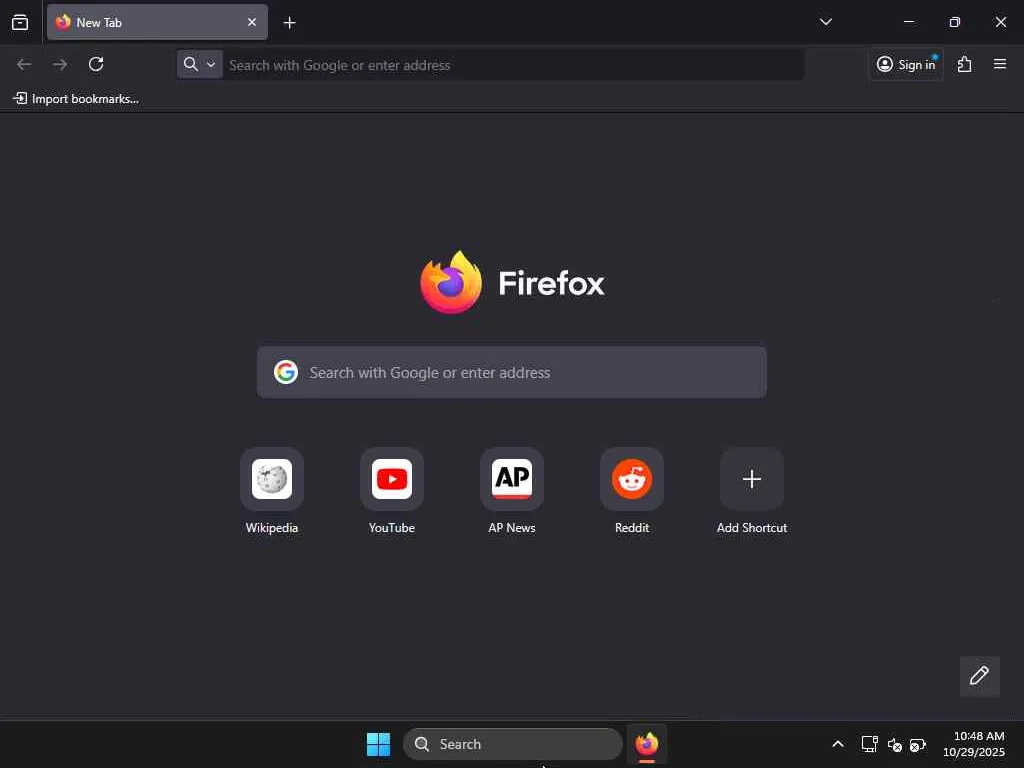
Task: Minimize the Firefox window
Action: tap(908, 22)
